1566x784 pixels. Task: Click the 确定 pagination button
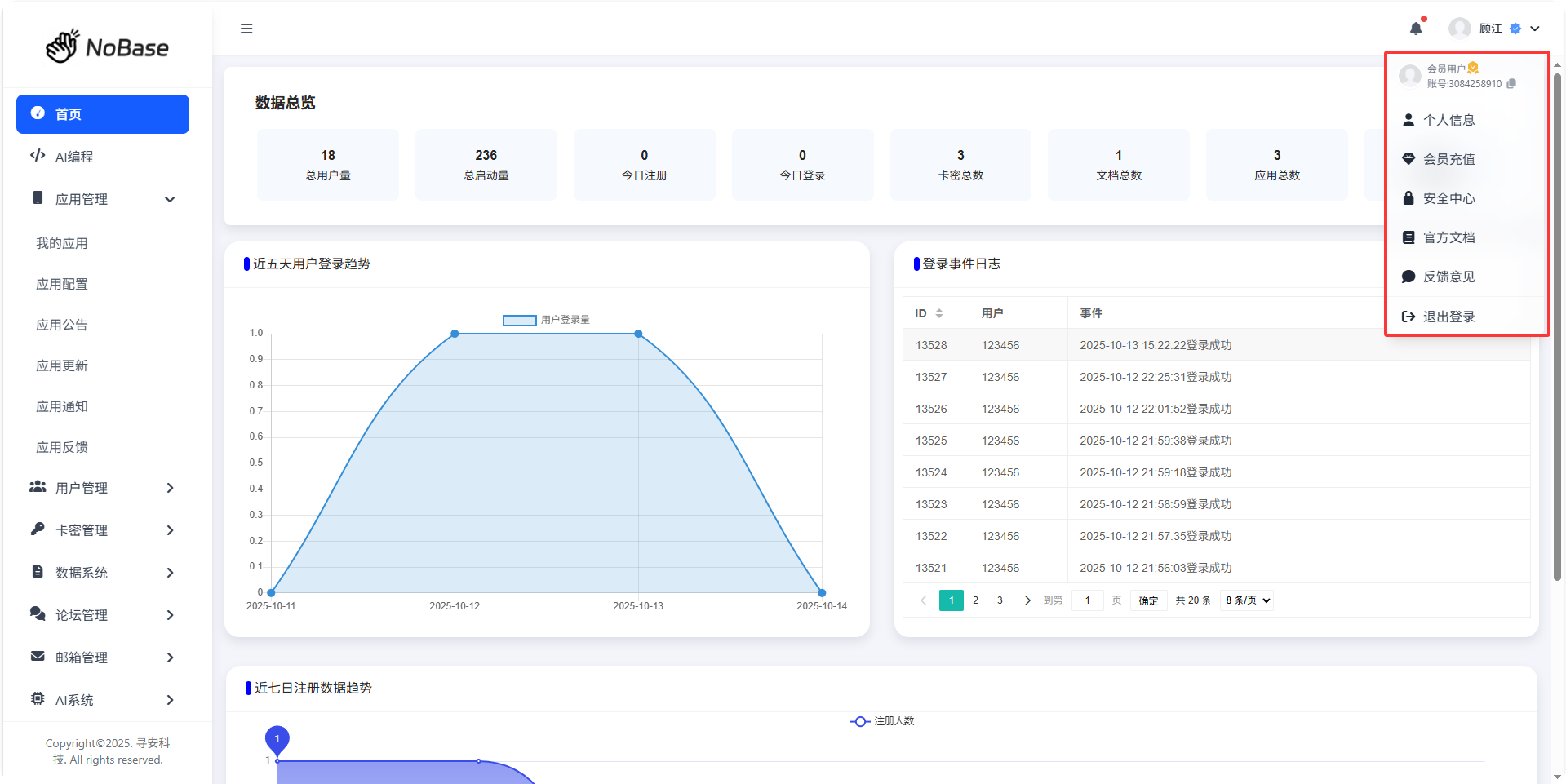pos(1148,600)
